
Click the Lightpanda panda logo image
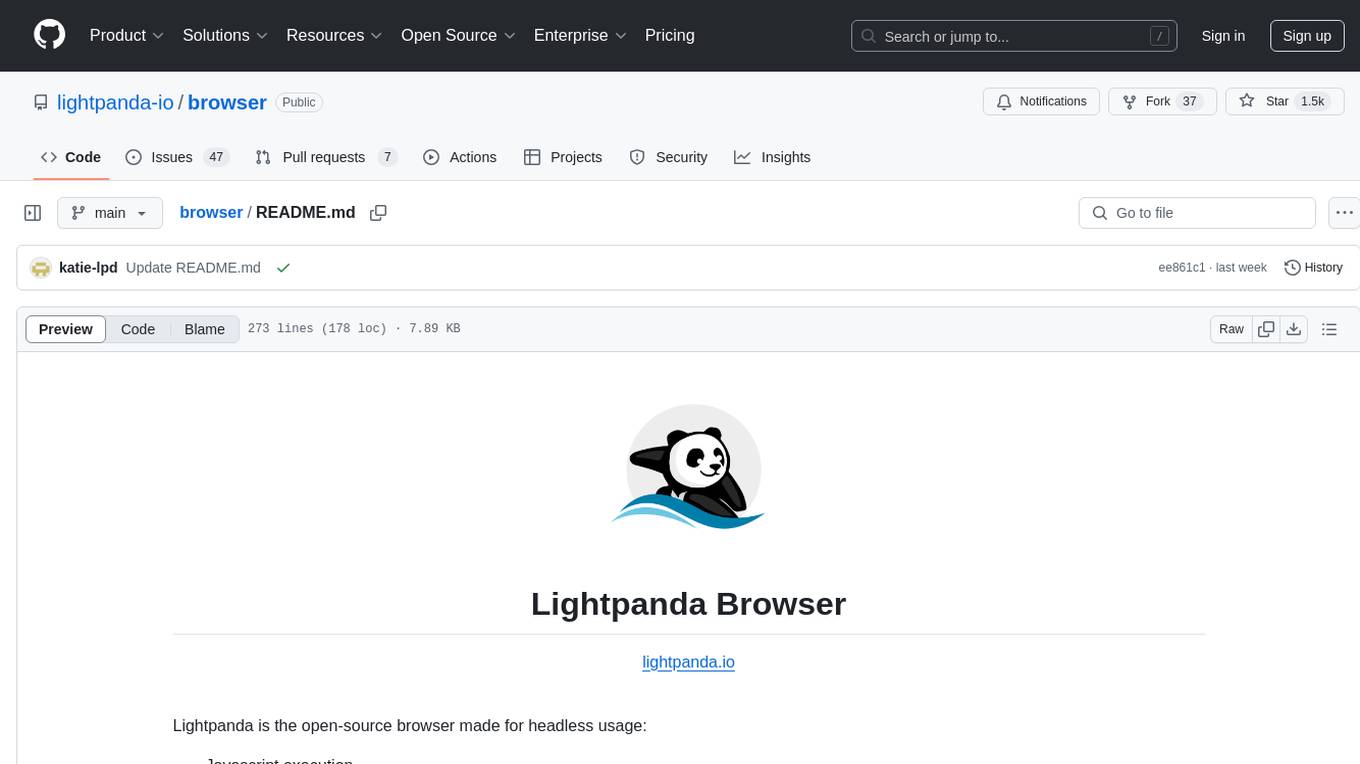pyautogui.click(x=689, y=466)
